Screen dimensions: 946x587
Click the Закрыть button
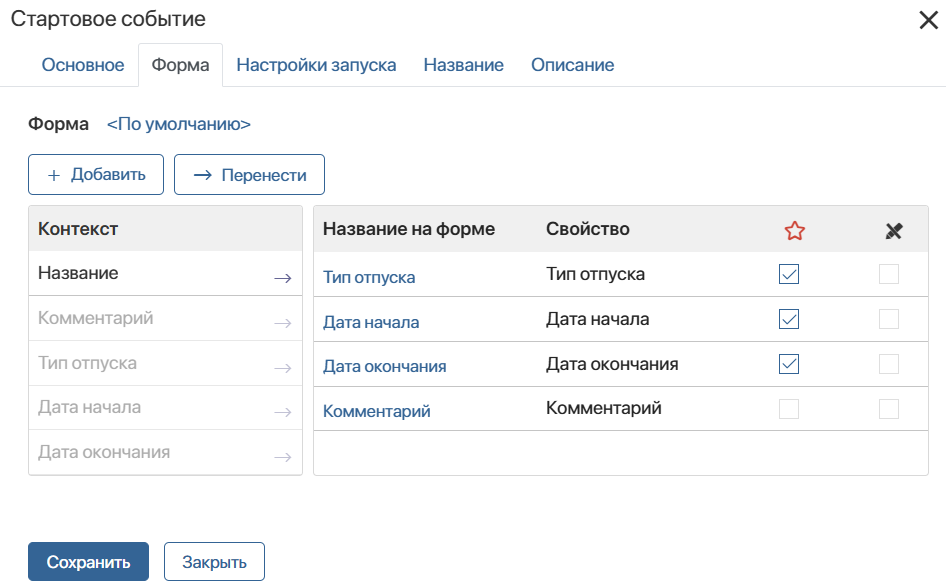click(214, 562)
